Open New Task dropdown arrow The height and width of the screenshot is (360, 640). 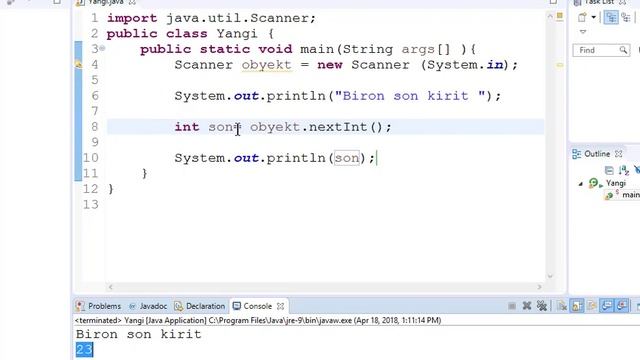[593, 18]
